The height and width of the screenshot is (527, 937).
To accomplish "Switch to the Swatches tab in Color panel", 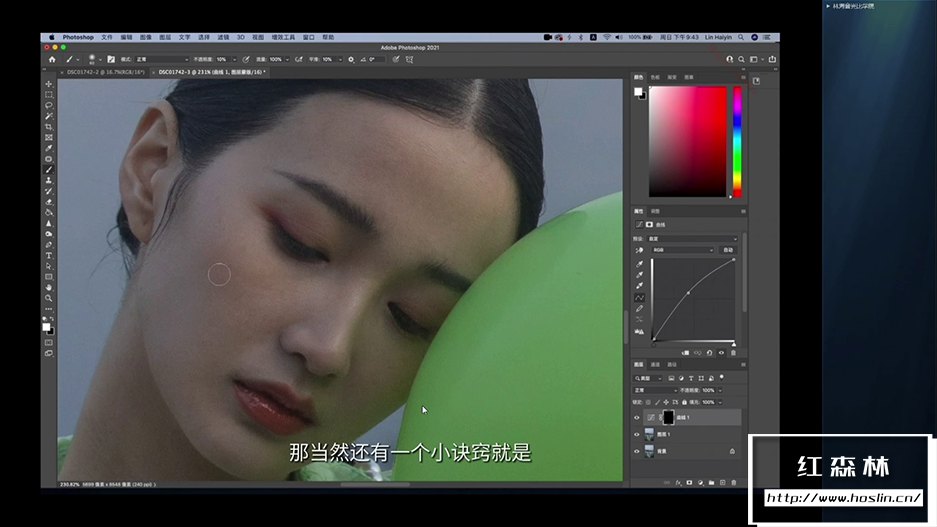I will click(x=656, y=77).
